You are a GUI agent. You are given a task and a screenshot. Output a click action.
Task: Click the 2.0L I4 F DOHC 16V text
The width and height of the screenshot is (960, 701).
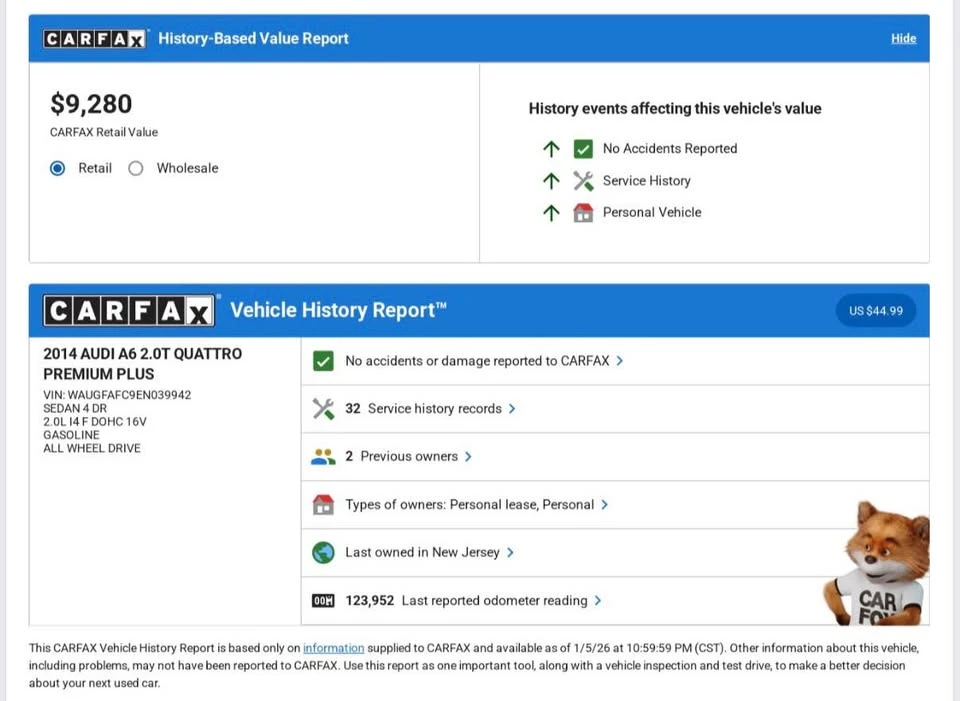[x=95, y=422]
